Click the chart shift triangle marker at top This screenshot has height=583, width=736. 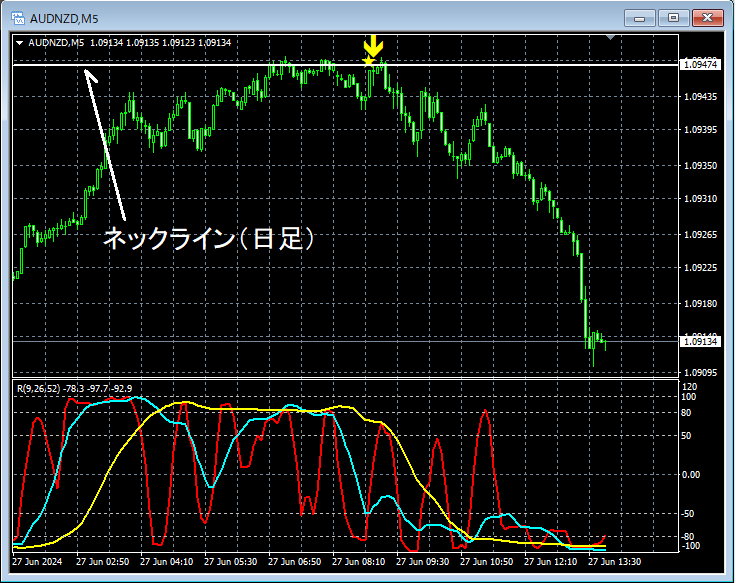point(610,37)
